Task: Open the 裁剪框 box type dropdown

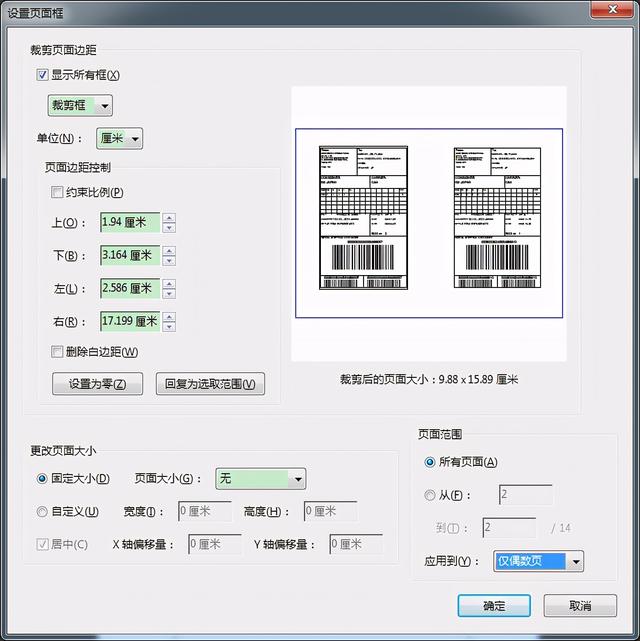Action: pos(80,105)
